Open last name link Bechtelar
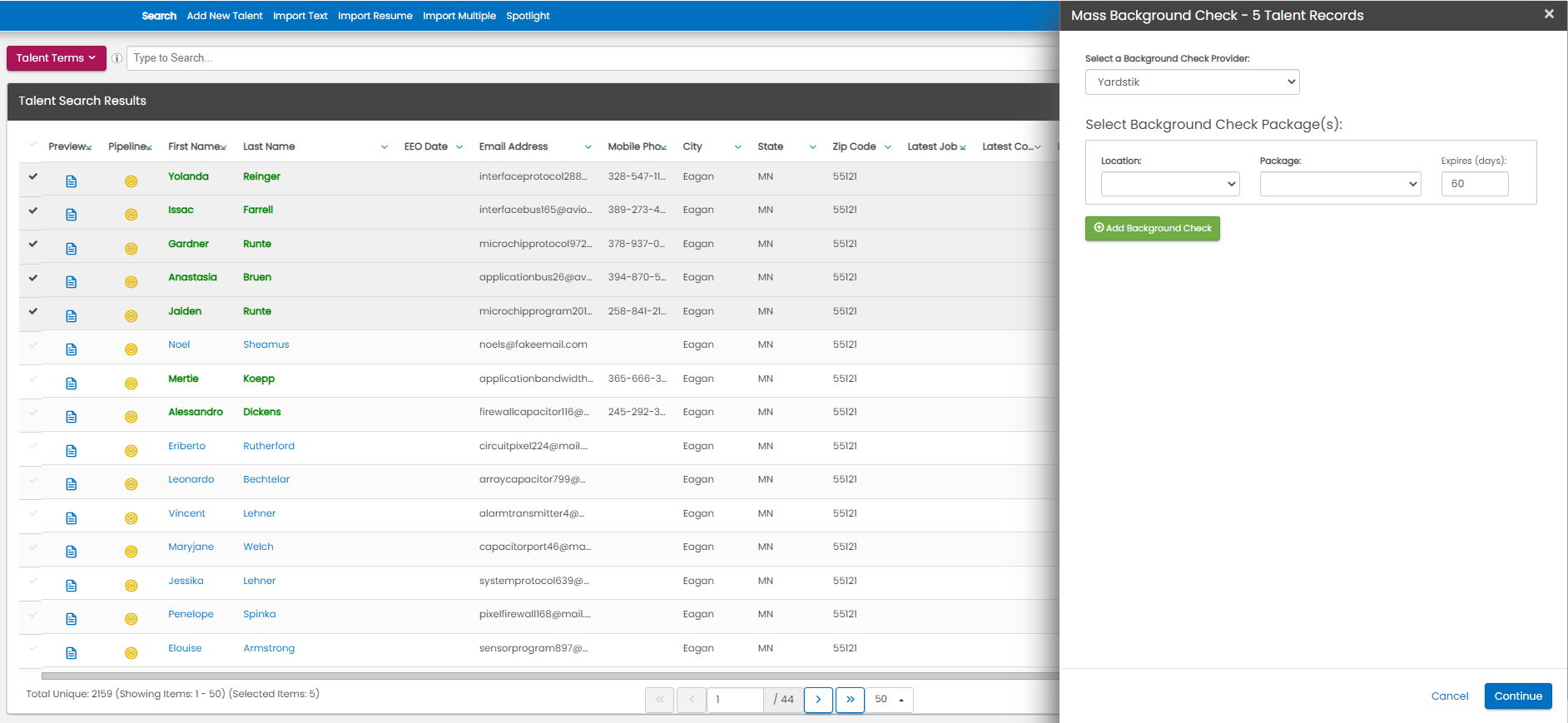Image resolution: width=1568 pixels, height=723 pixels. (266, 479)
